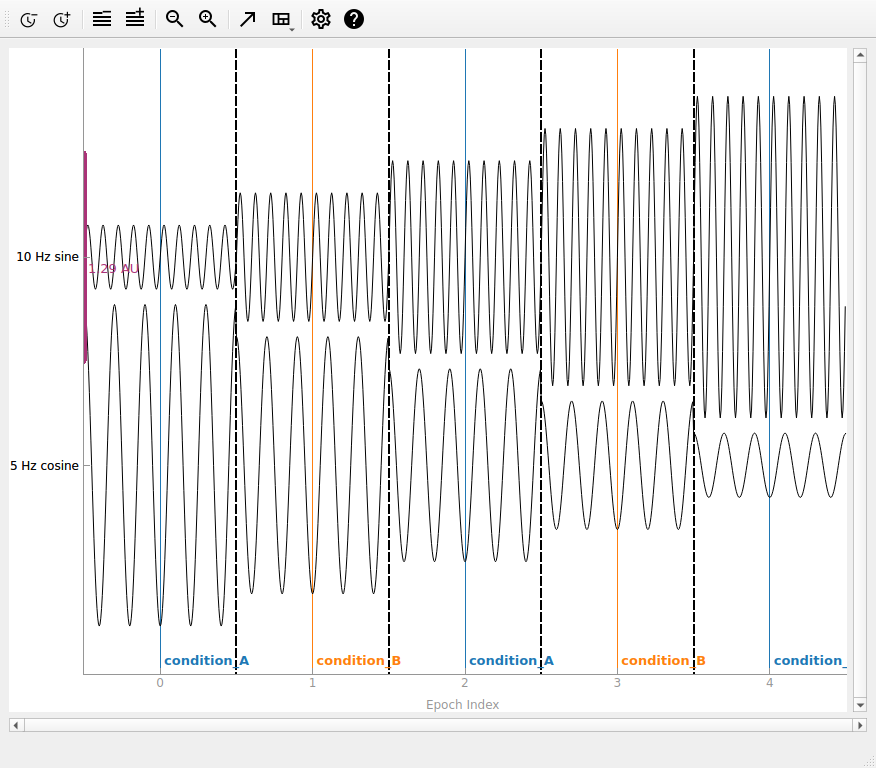Click epoch index tick label 4

point(770,683)
